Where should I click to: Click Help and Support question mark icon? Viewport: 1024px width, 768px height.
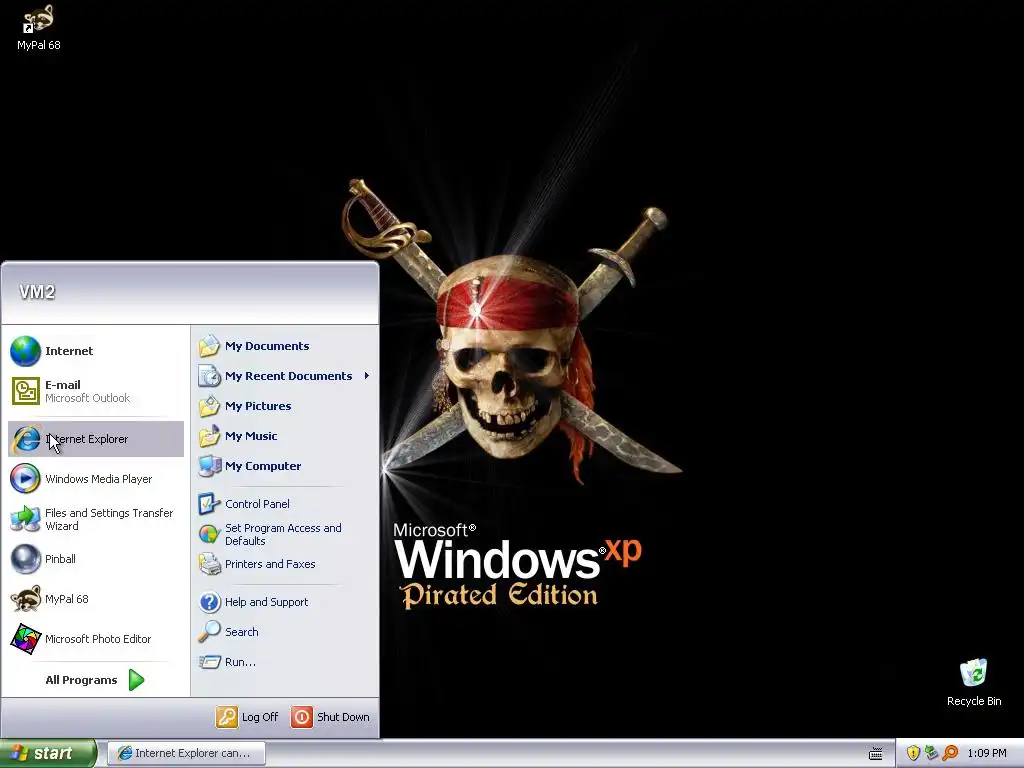pos(210,601)
